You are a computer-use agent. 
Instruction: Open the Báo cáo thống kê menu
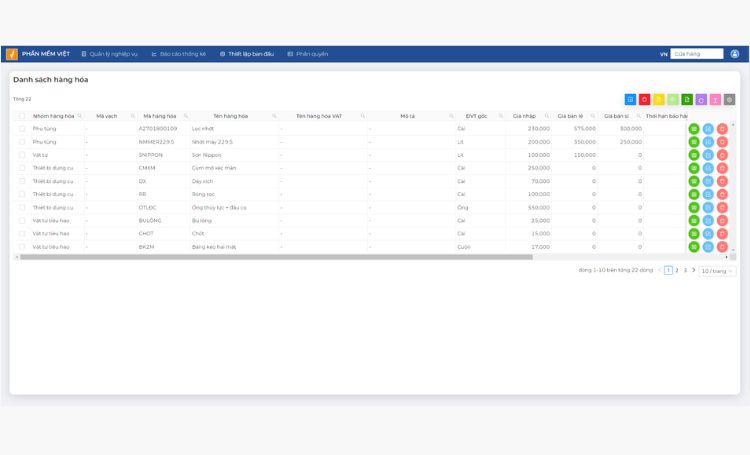tap(178, 54)
